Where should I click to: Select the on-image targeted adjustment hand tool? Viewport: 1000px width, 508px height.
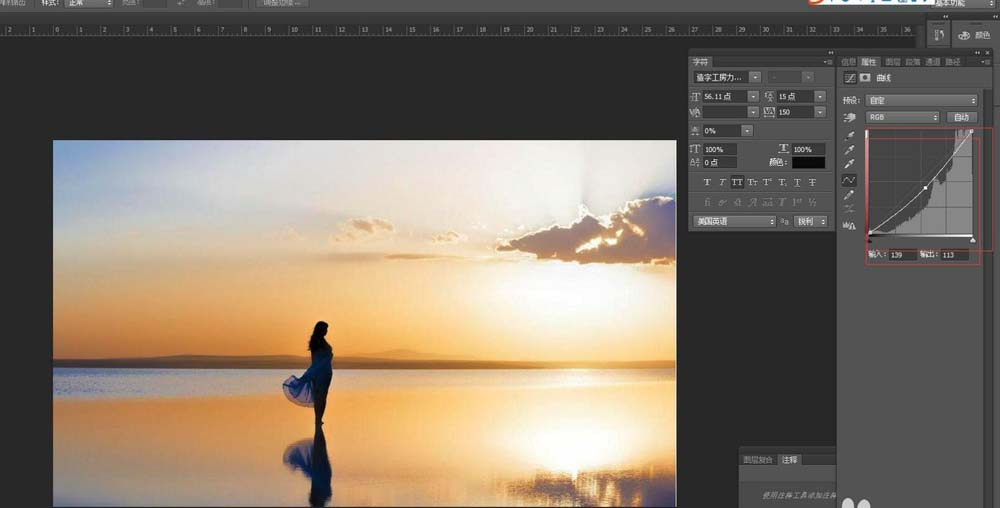[849, 118]
